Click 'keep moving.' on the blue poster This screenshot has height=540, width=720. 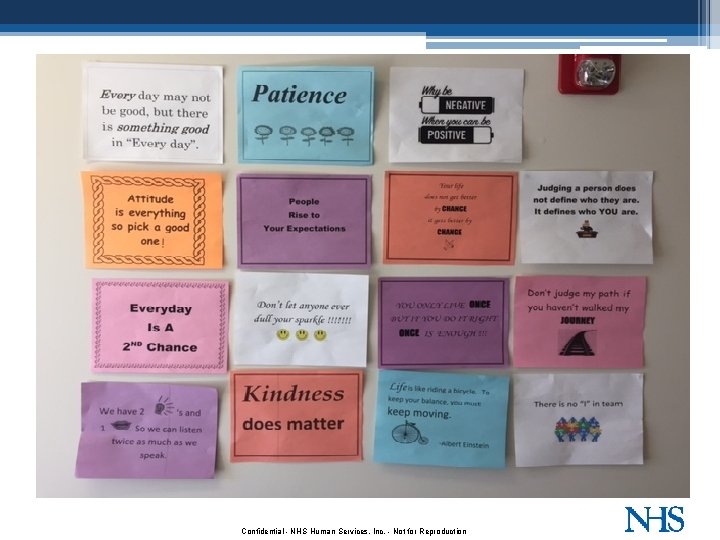[x=419, y=412]
